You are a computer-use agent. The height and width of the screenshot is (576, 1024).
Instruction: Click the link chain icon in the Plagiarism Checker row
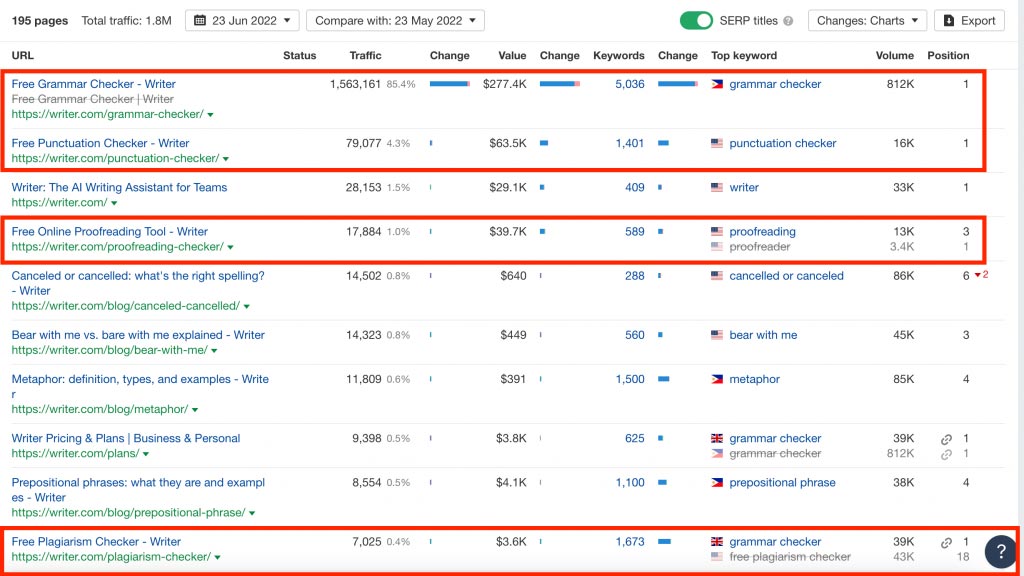click(946, 542)
